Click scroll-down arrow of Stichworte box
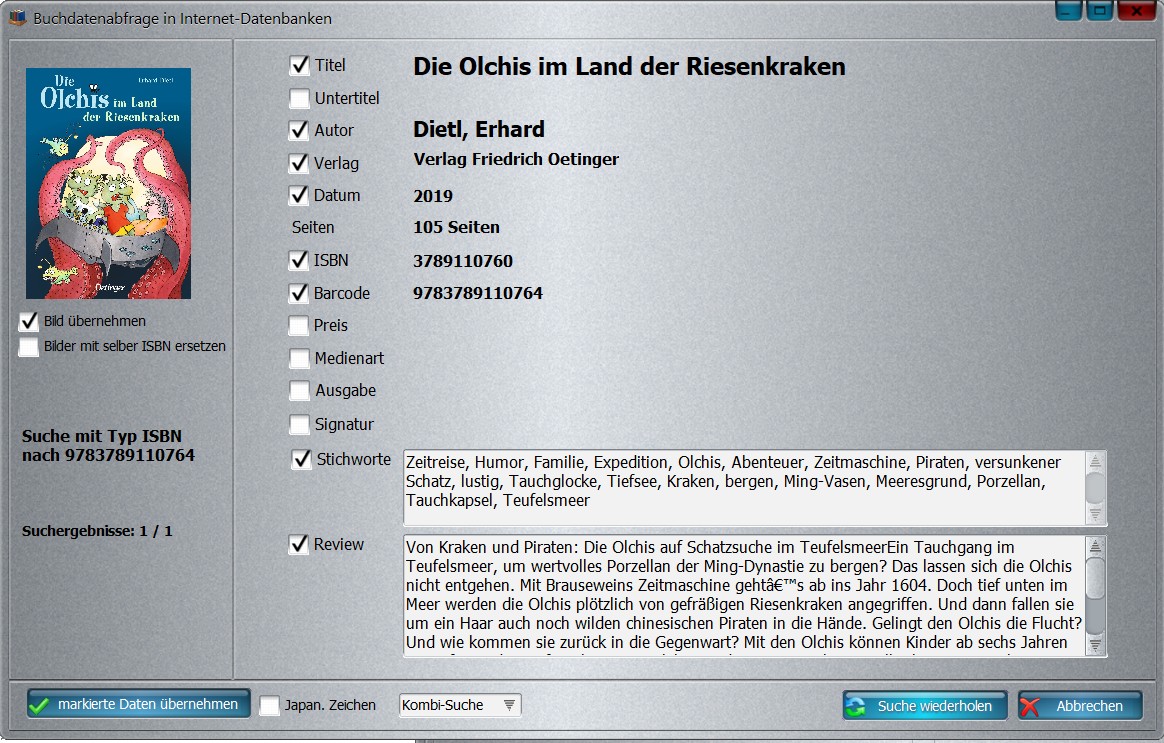 1095,514
